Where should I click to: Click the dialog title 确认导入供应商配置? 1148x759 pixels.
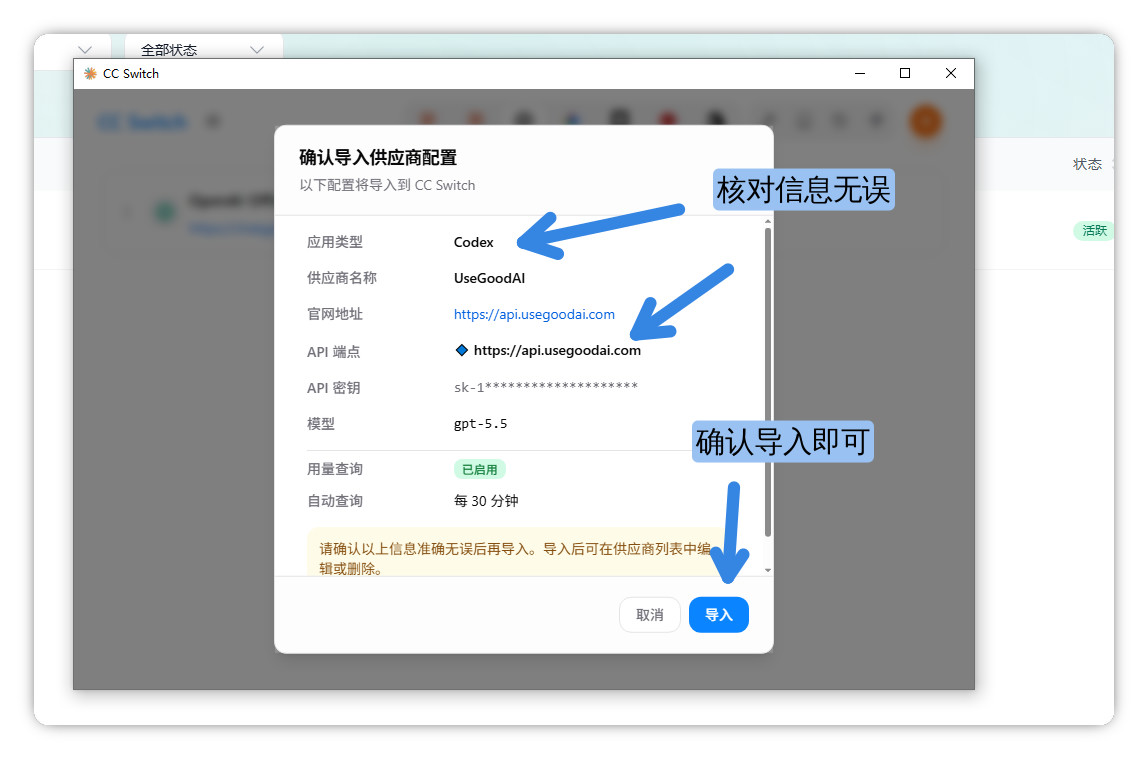(x=378, y=157)
